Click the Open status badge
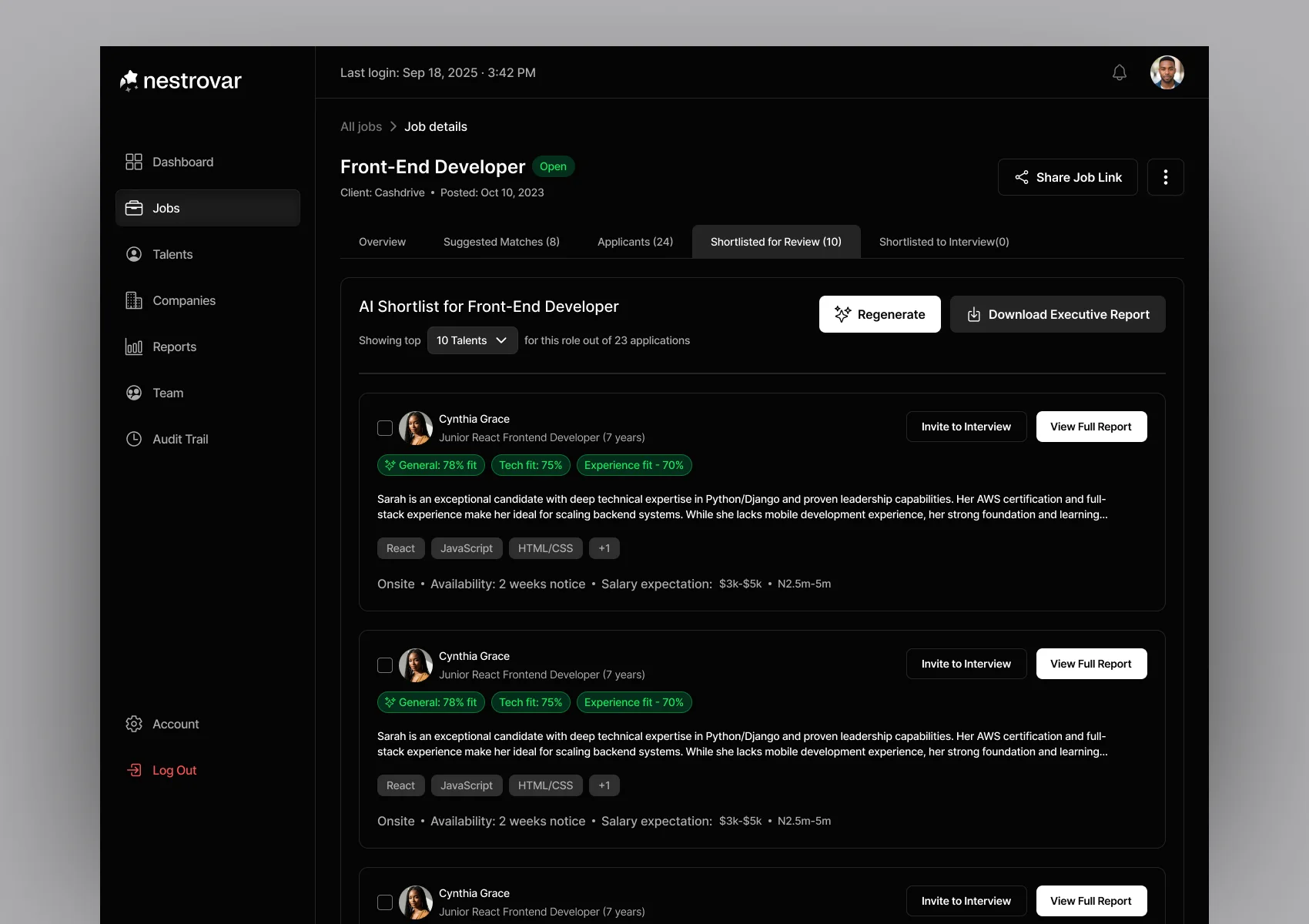 point(553,166)
